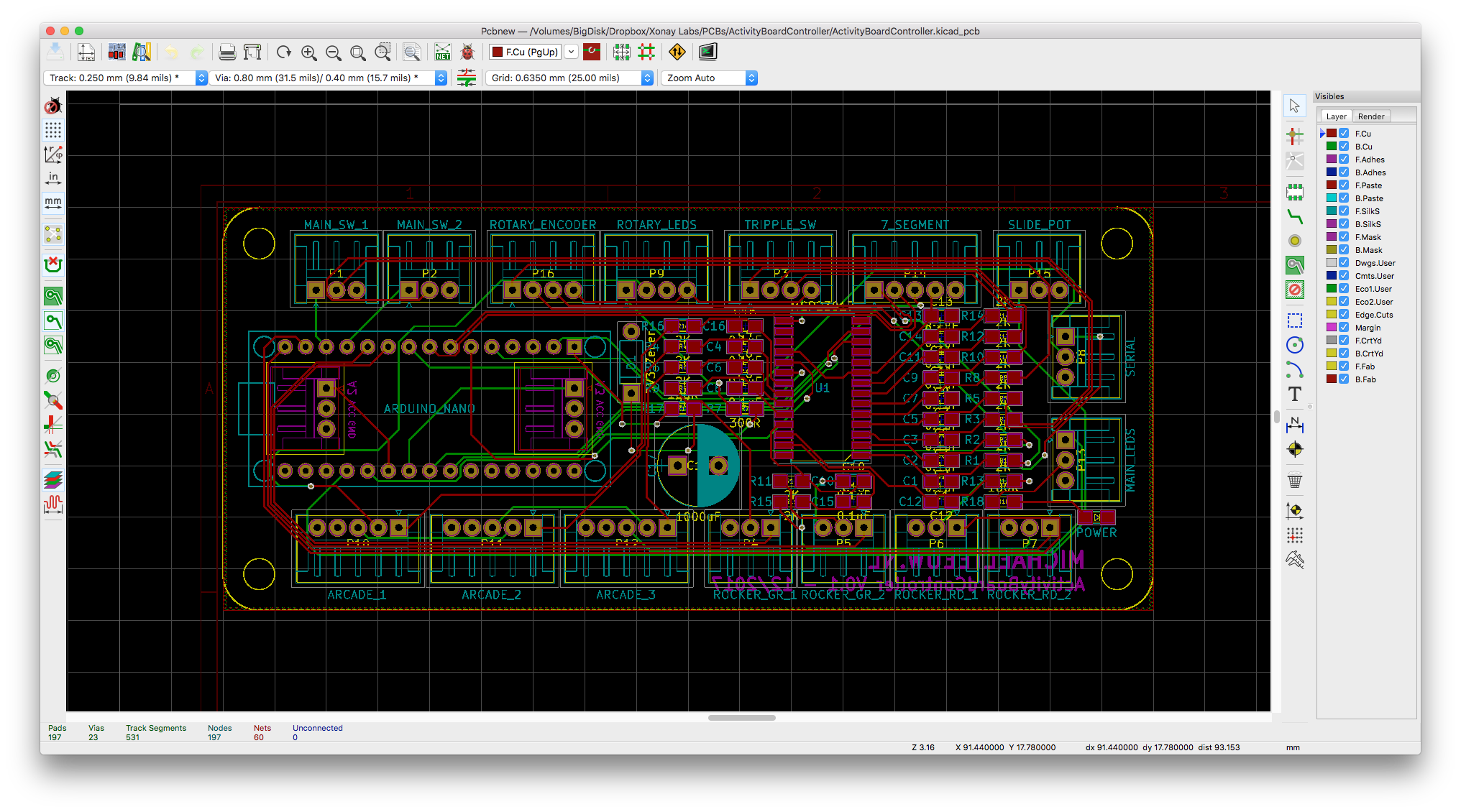Click the delete items trash icon
Viewport: 1461px width, 812px height.
click(x=1294, y=481)
